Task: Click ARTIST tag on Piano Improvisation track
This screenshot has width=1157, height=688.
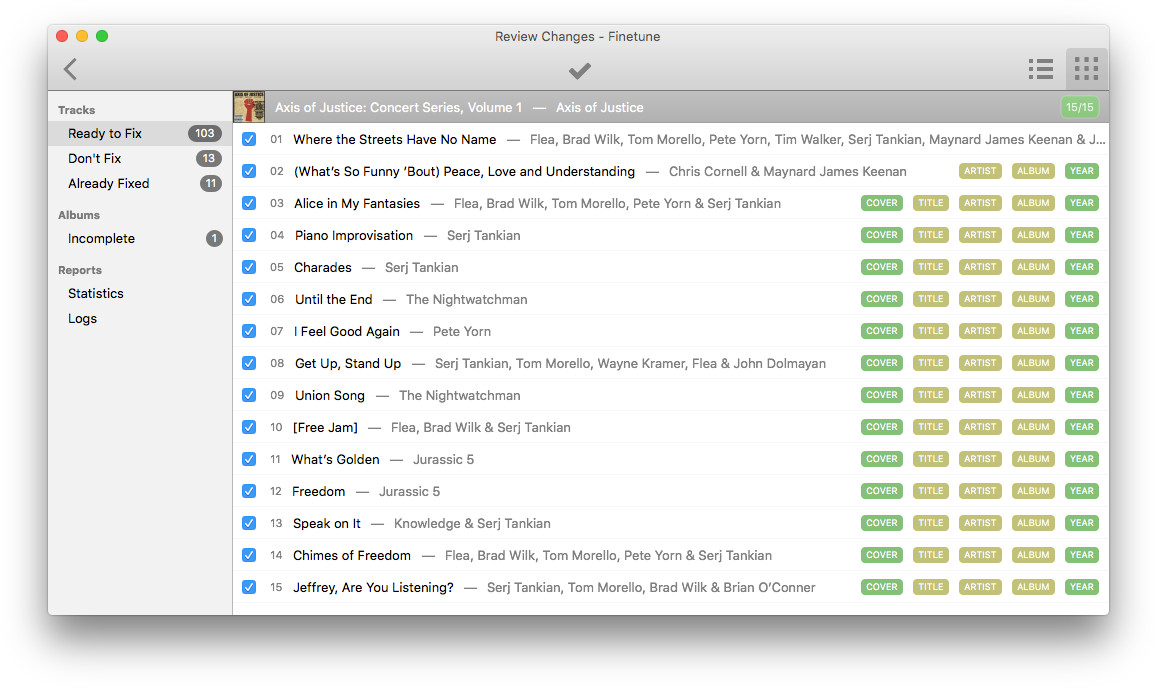Action: click(x=979, y=235)
